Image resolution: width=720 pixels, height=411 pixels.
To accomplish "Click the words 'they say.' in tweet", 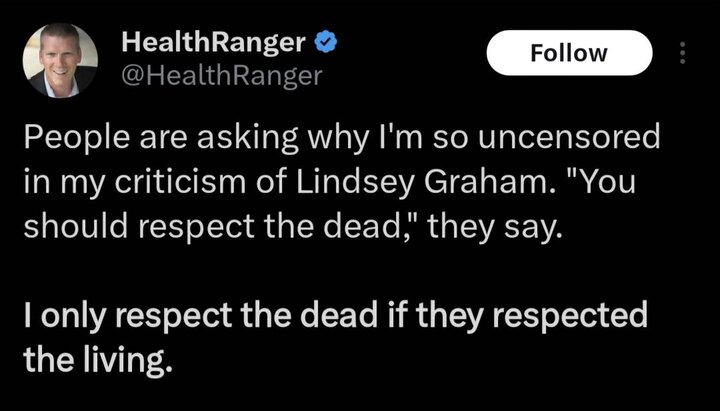I will click(495, 227).
